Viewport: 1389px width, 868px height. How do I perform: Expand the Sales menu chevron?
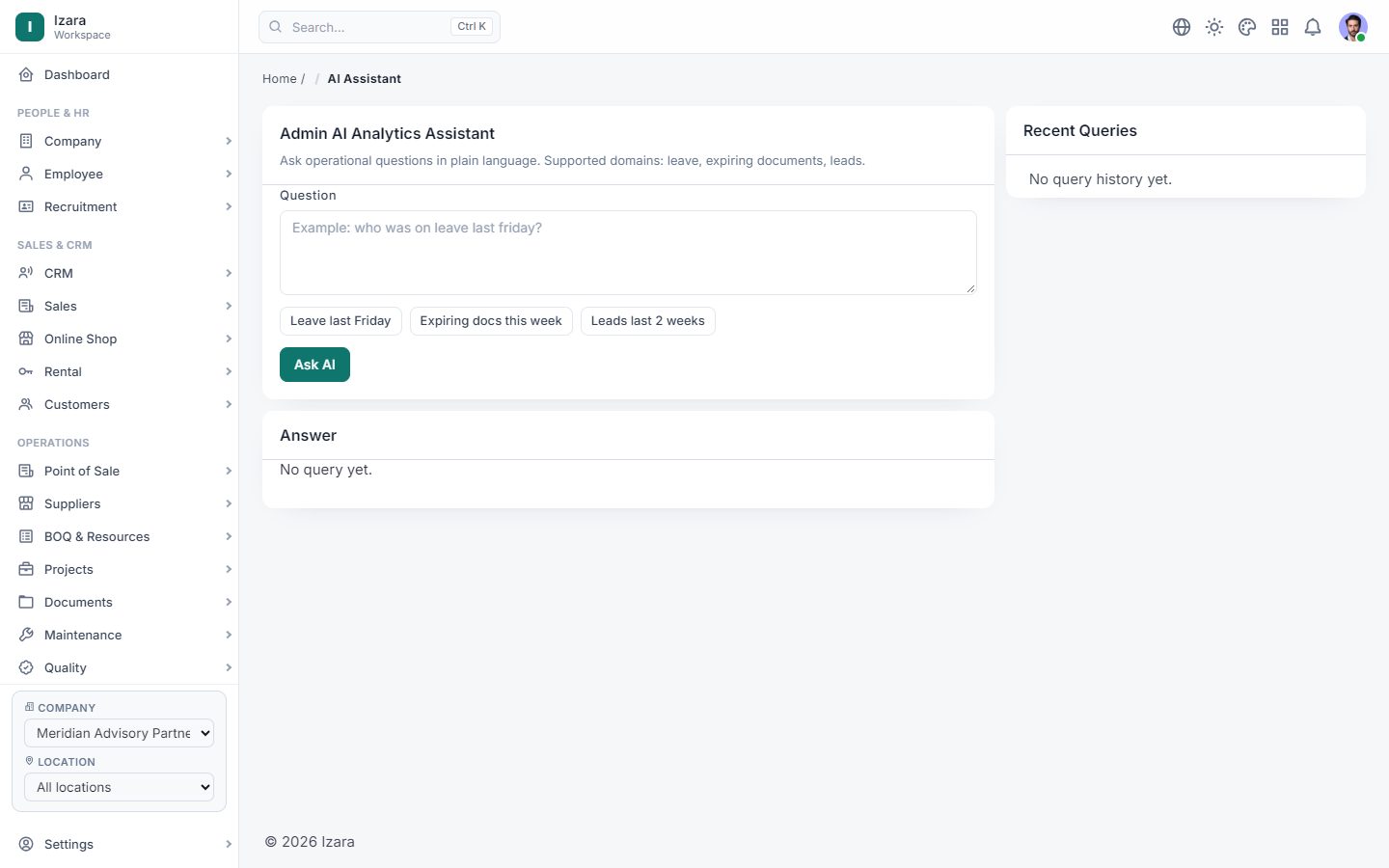(229, 306)
